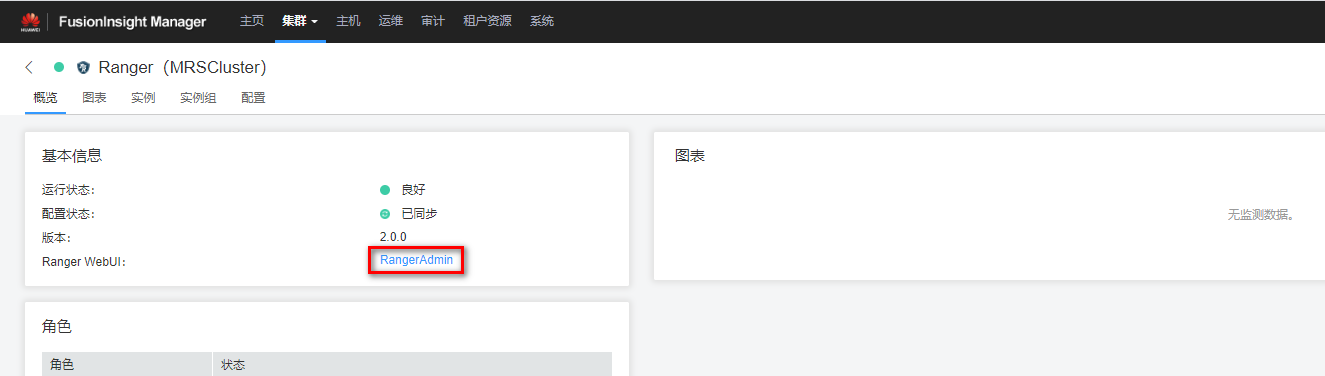Viewport: 1325px width, 376px height.
Task: Click the Ranger WebUI label
Action: pos(84,261)
